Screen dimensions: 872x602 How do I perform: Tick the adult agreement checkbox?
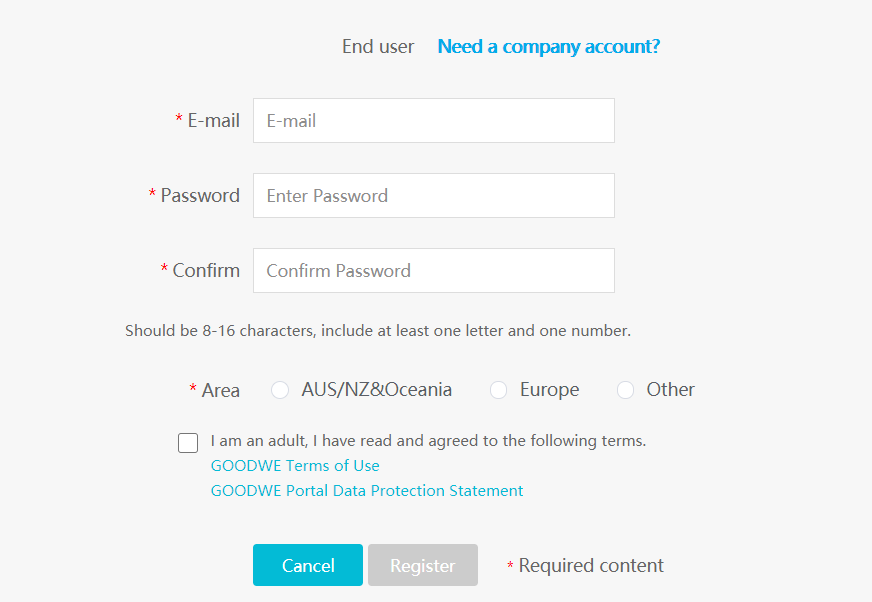(188, 443)
